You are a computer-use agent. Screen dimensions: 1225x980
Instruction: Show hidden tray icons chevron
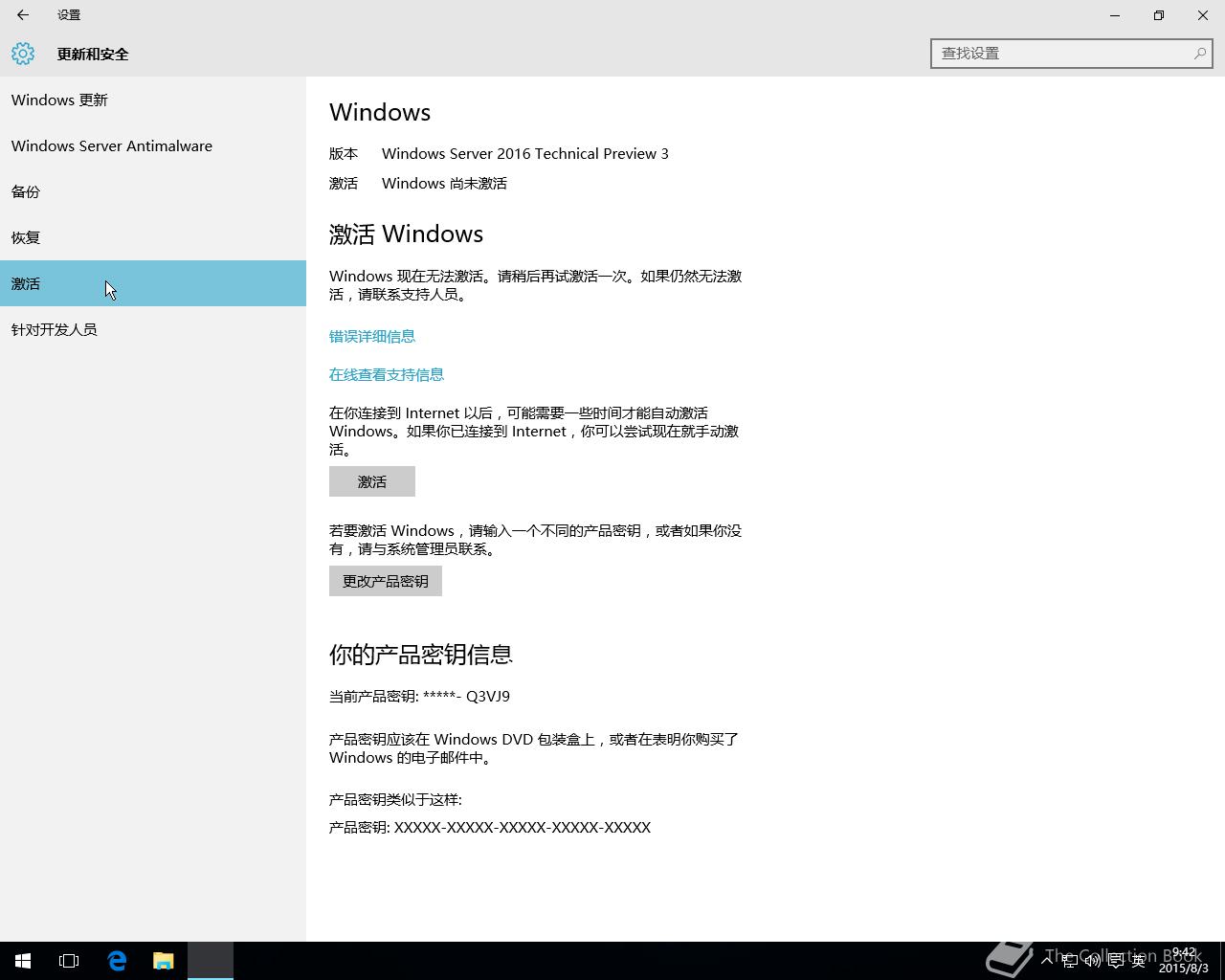pos(1047,961)
